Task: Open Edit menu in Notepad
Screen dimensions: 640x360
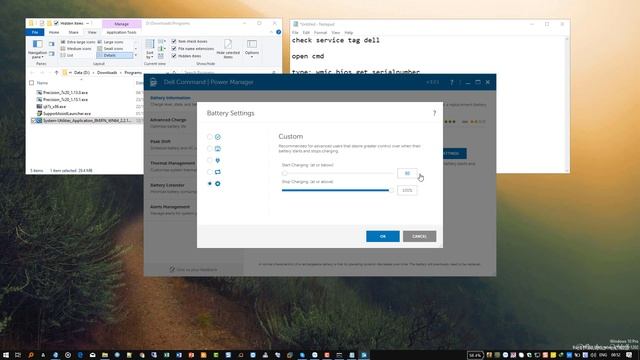Action: (x=306, y=33)
